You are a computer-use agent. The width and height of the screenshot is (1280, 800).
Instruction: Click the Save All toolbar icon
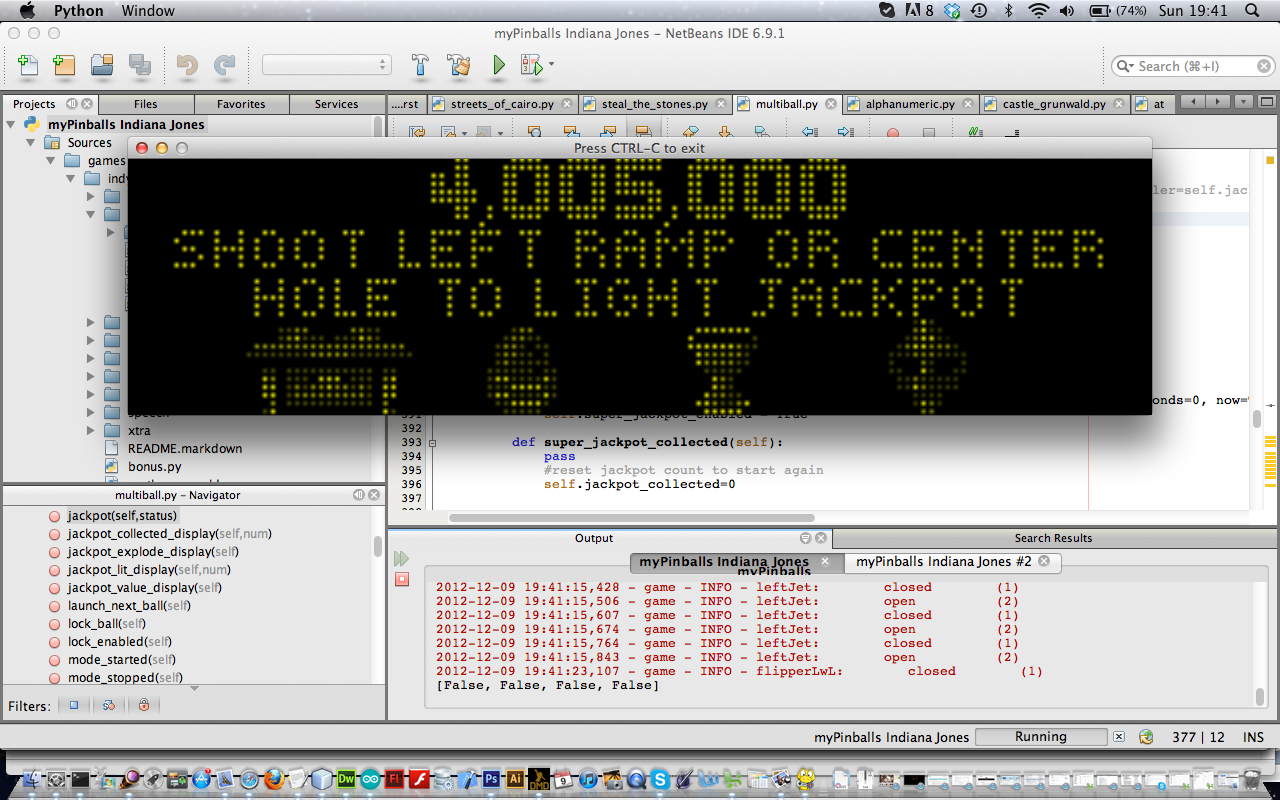point(139,66)
